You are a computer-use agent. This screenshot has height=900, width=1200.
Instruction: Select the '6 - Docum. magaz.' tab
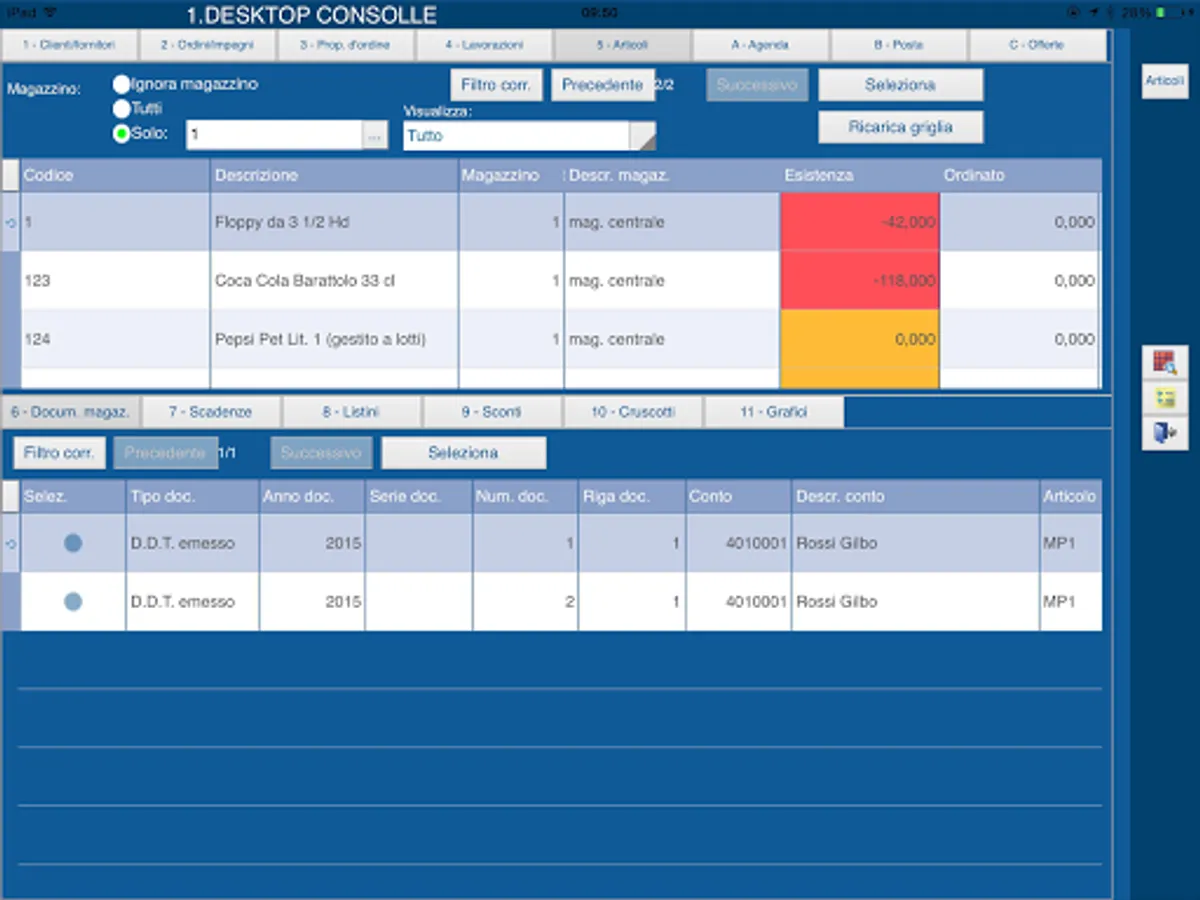[x=70, y=412]
